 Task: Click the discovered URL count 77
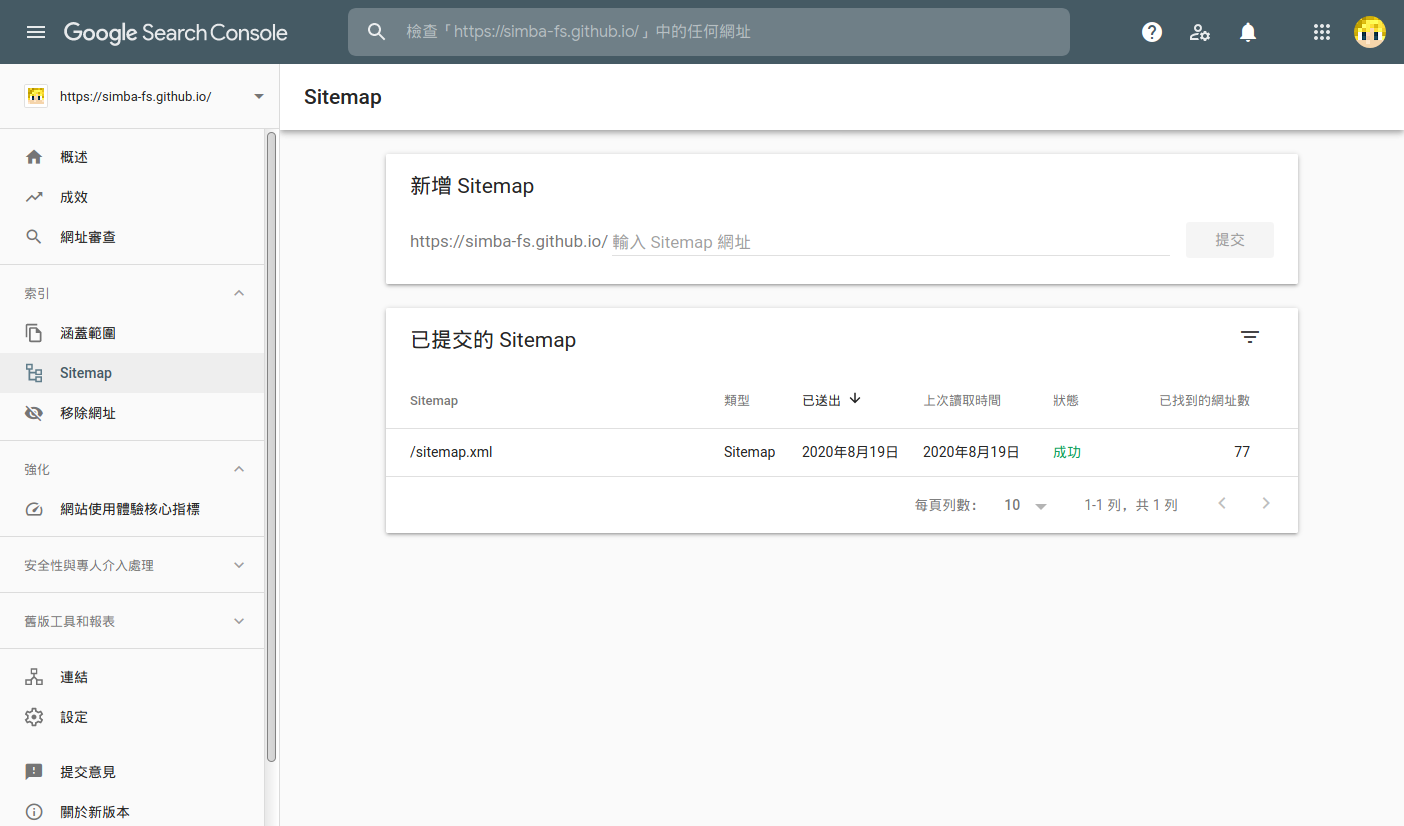[x=1242, y=452]
